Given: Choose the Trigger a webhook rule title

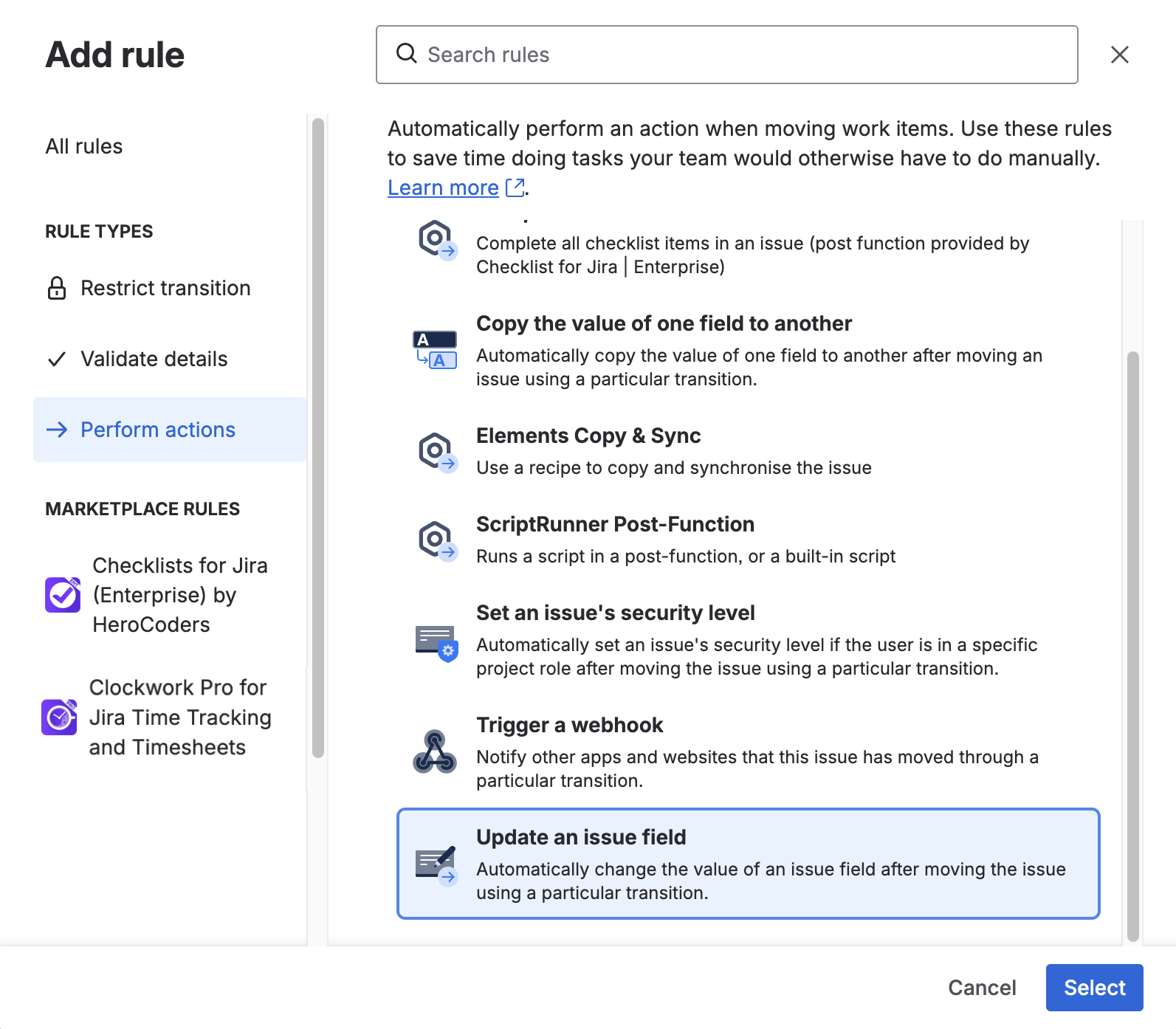Looking at the screenshot, I should click(x=569, y=725).
